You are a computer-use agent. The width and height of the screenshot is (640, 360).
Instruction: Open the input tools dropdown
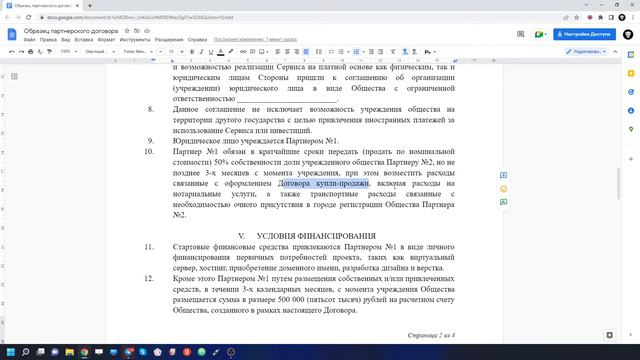click(430, 52)
